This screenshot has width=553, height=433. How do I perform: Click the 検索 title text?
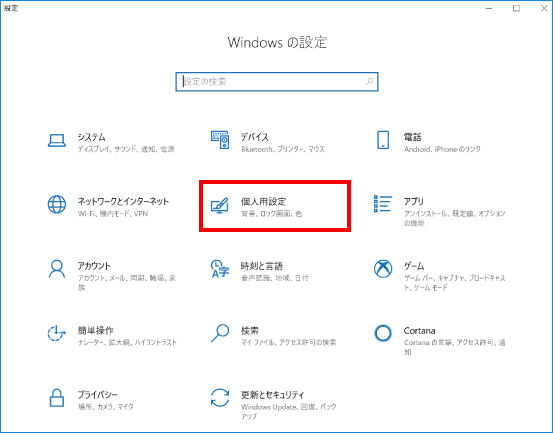[x=250, y=330]
